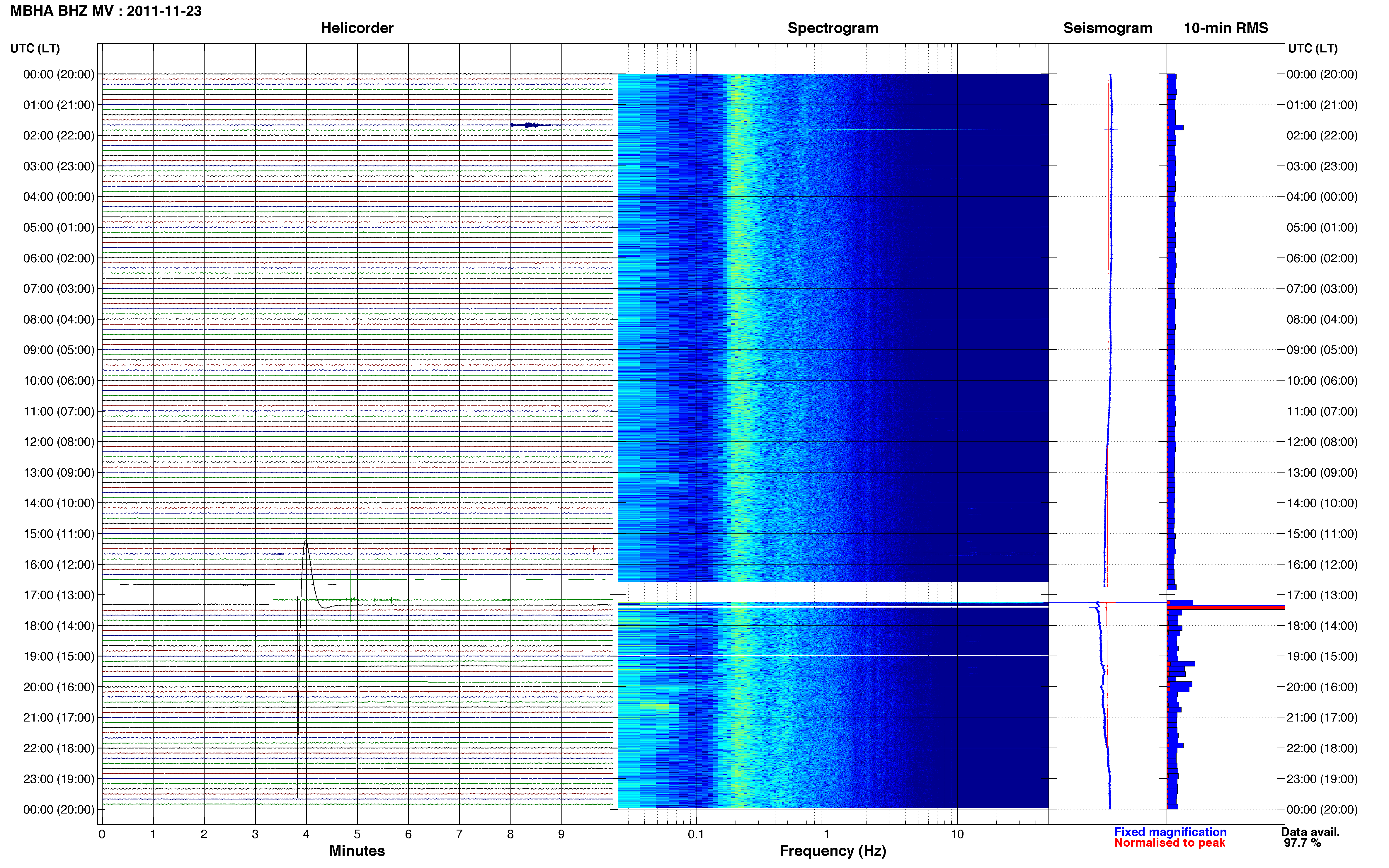
Task: Select the 'Normalised to peak' legend text
Action: point(1170,843)
